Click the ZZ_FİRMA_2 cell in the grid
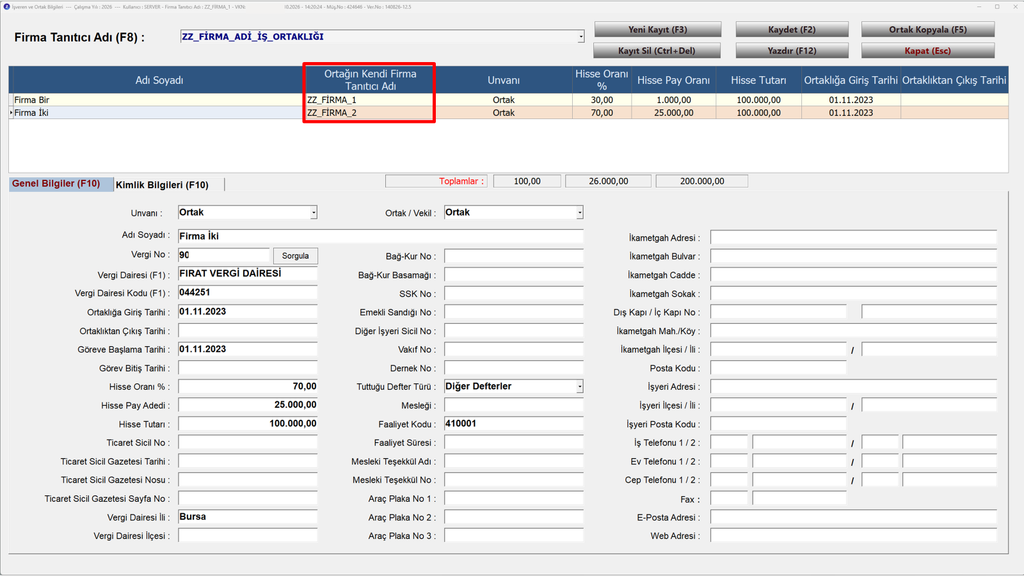 coord(368,113)
